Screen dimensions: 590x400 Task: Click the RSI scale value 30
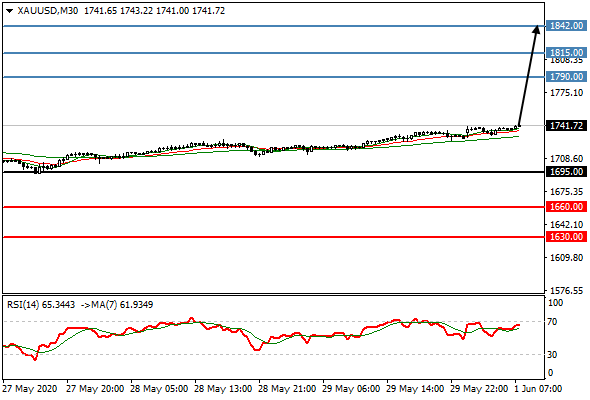pos(552,354)
